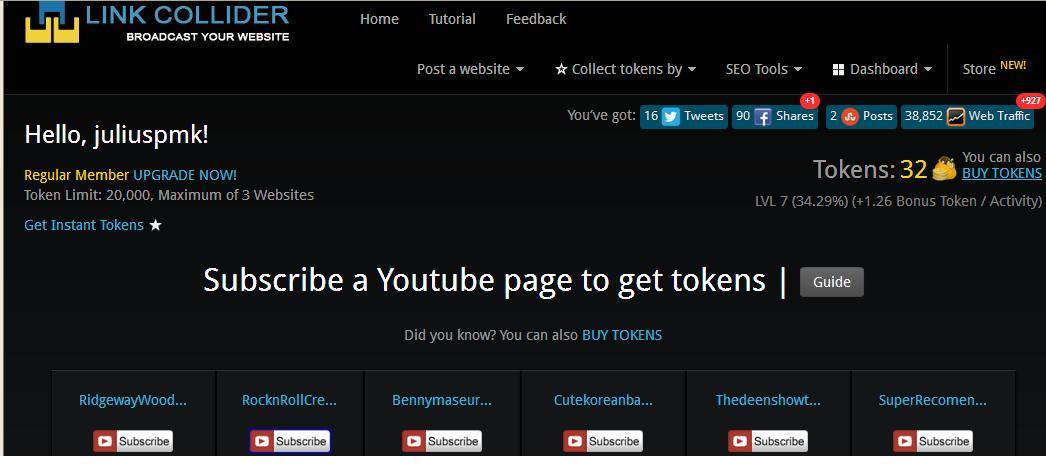Open the Thedeenshowt... channel link
This screenshot has width=1046, height=464.
tap(768, 401)
